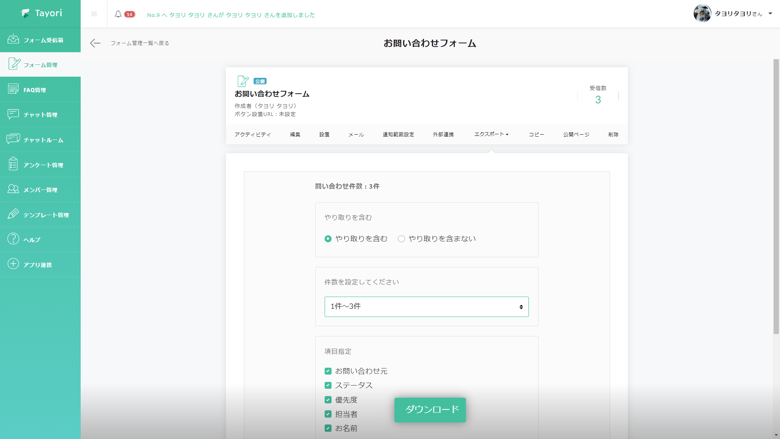Uncheck the お問い合わせ元 checkbox
Image resolution: width=780 pixels, height=439 pixels.
328,371
